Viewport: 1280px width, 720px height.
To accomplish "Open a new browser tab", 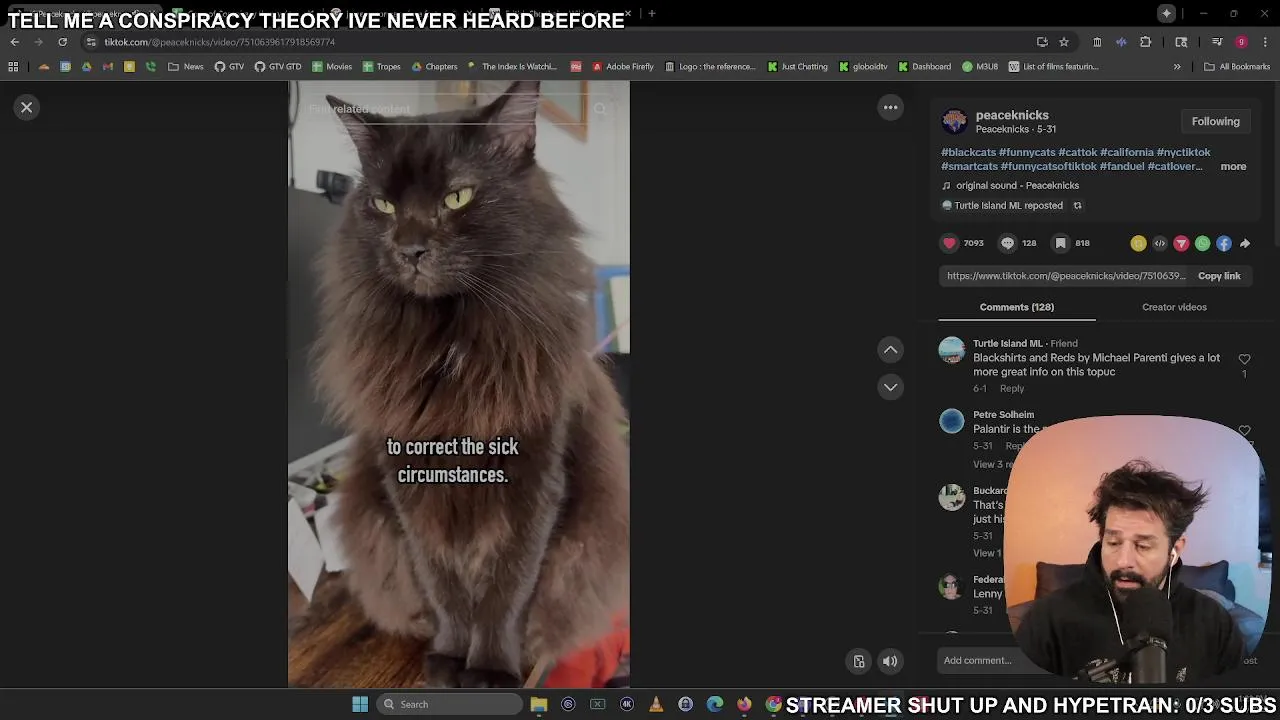I will click(x=652, y=13).
